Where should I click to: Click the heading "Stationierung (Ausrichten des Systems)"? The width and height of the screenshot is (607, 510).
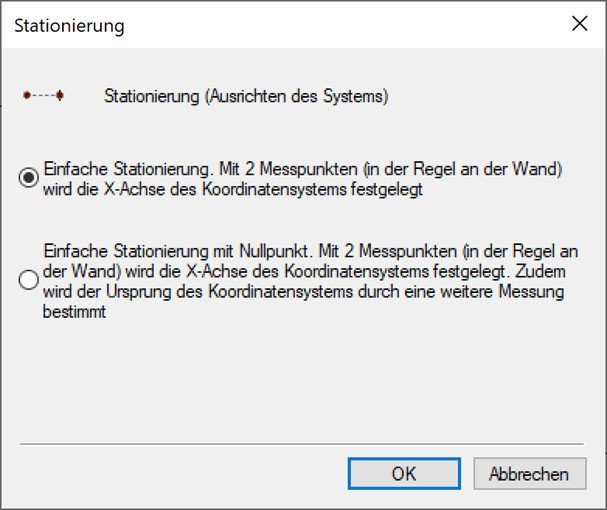tap(246, 97)
